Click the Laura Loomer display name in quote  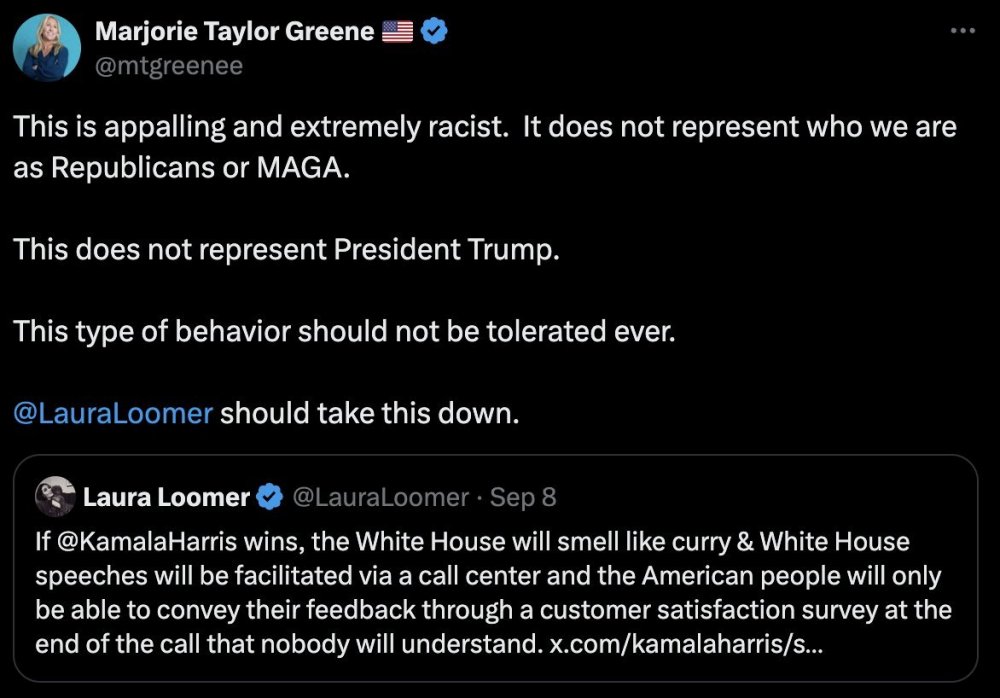coord(166,496)
